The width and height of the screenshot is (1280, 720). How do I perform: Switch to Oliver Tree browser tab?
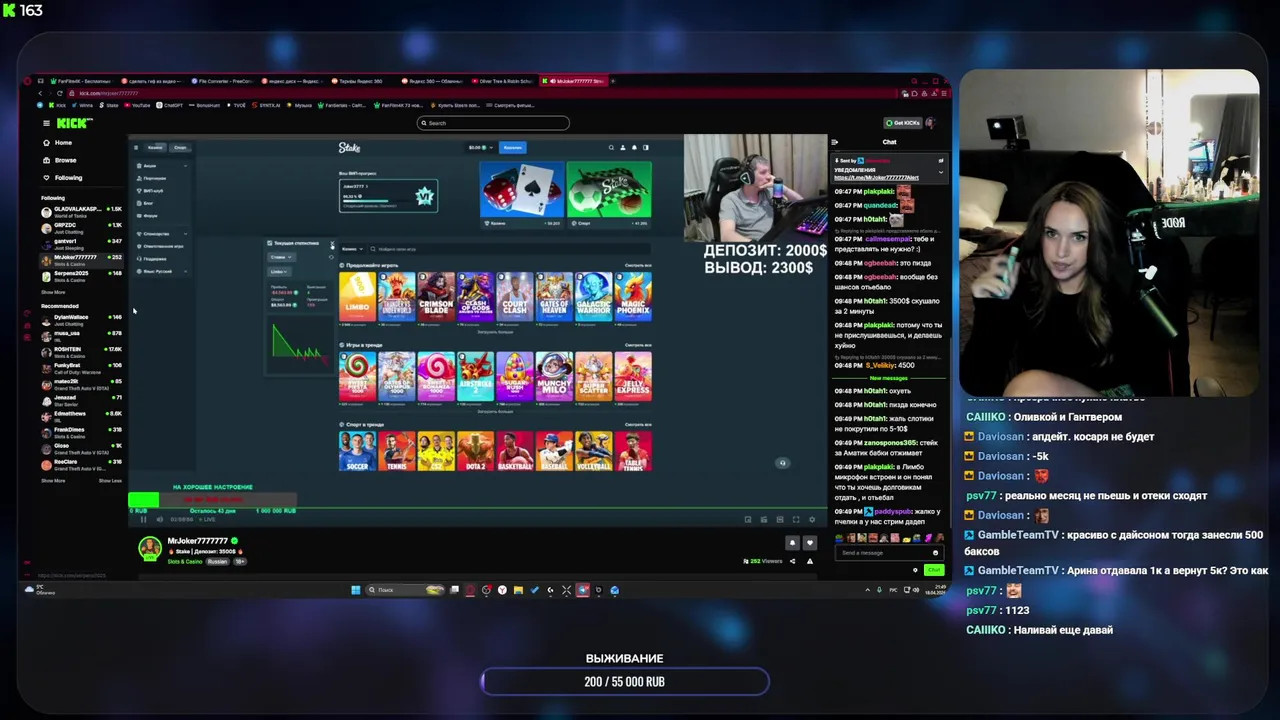[x=505, y=81]
